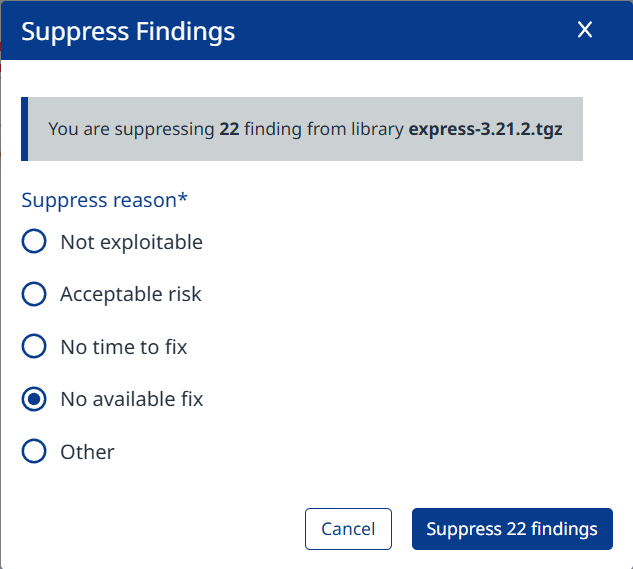Click the 'Acceptable risk' label text
Image resolution: width=633 pixels, height=569 pixels.
[131, 294]
